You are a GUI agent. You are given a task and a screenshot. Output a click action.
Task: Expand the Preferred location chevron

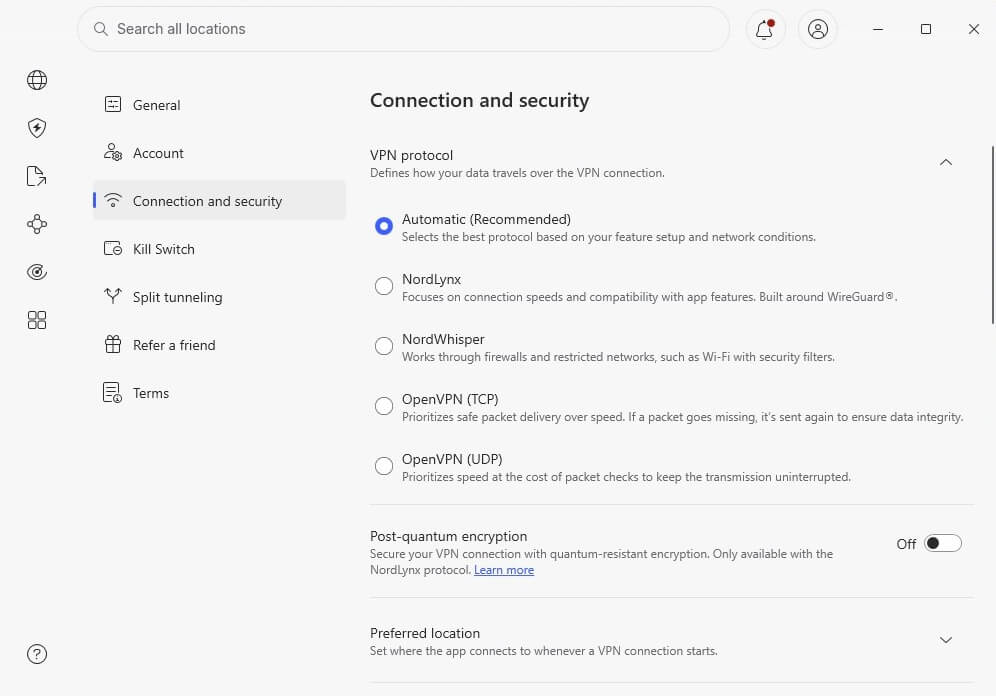[x=946, y=640]
